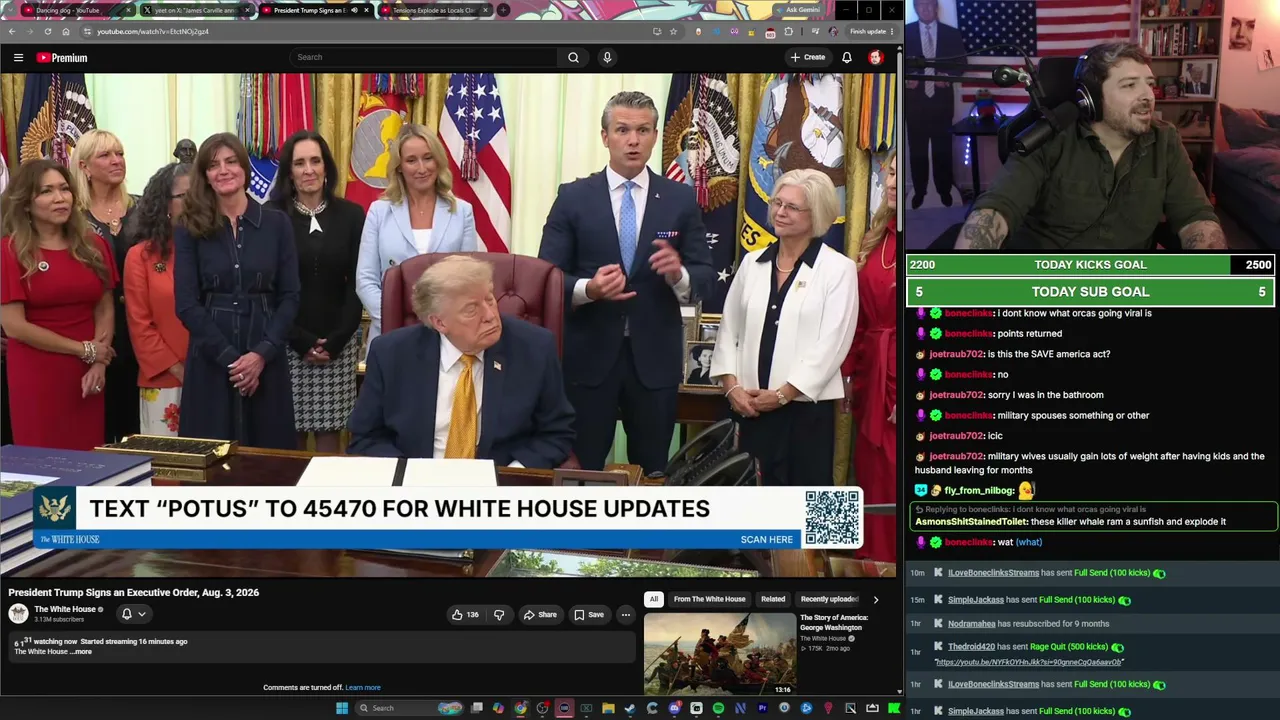Click the Today Kicks Goal progress bar
This screenshot has width=1280, height=720.
pyautogui.click(x=1091, y=265)
